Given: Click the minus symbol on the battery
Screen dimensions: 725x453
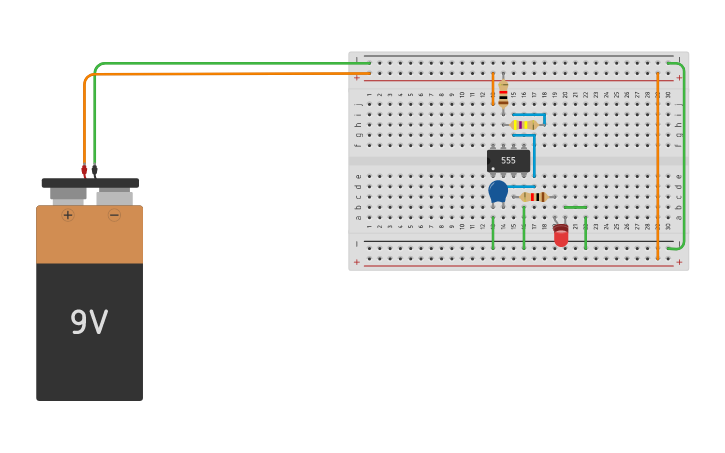Looking at the screenshot, I should tap(114, 215).
